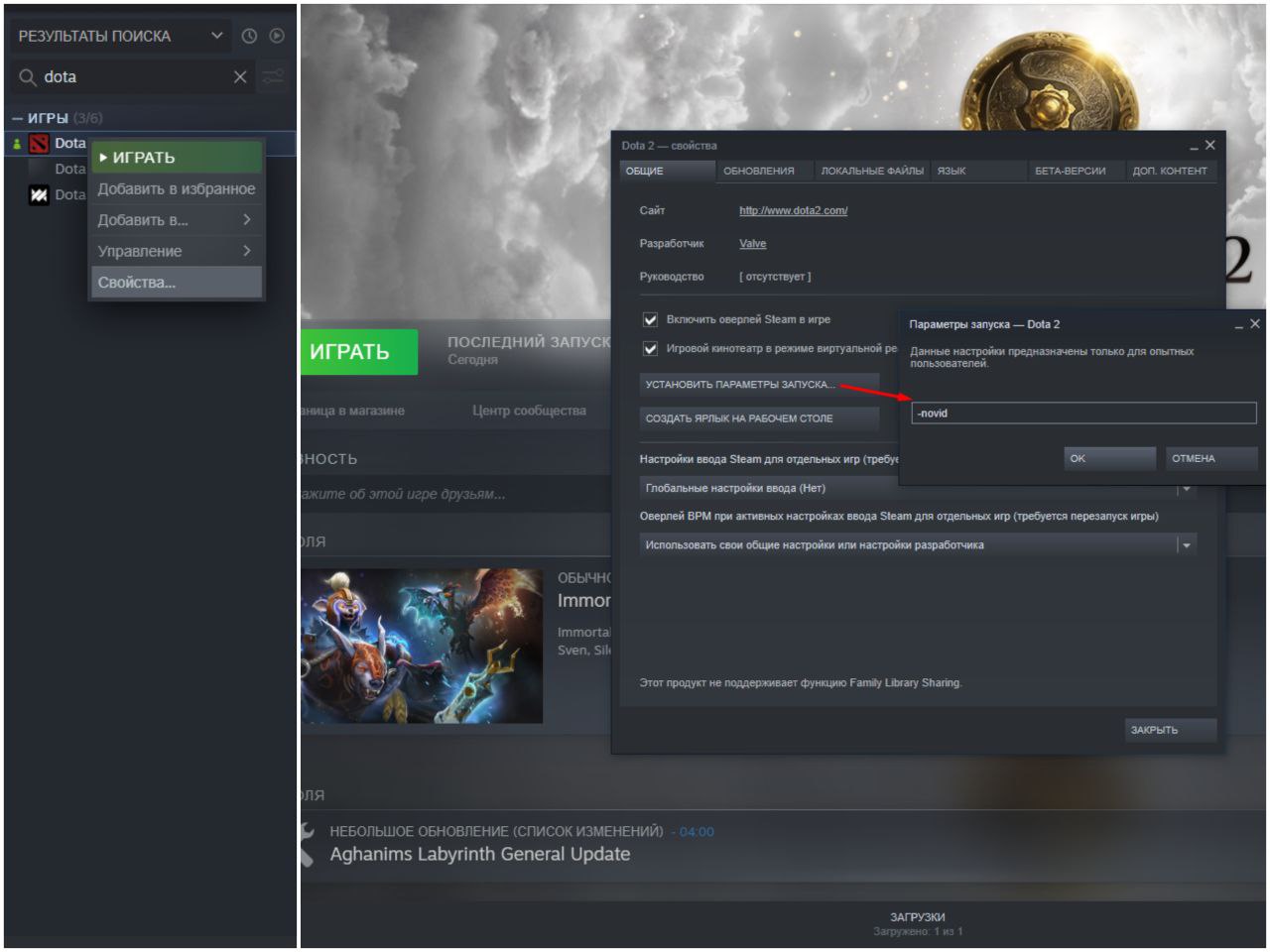The image size is (1270, 952).
Task: Enable Steam overlay in game checkbox
Action: tap(651, 319)
